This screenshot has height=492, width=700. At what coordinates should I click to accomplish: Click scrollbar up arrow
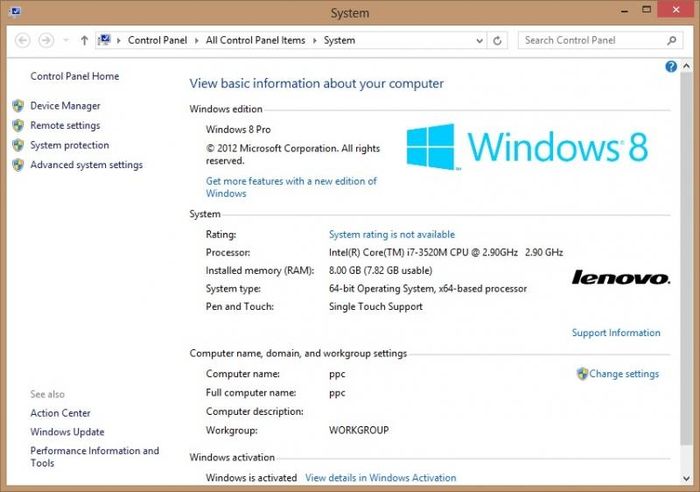pos(687,67)
